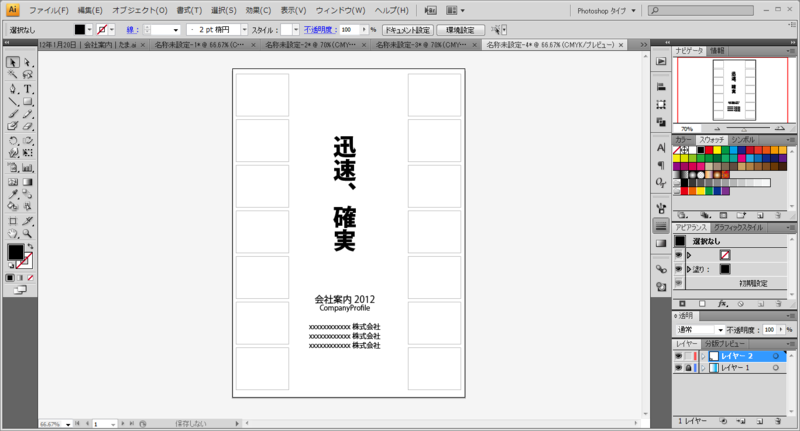Image resolution: width=800 pixels, height=431 pixels.
Task: Select the Rectangle tool
Action: pos(28,102)
